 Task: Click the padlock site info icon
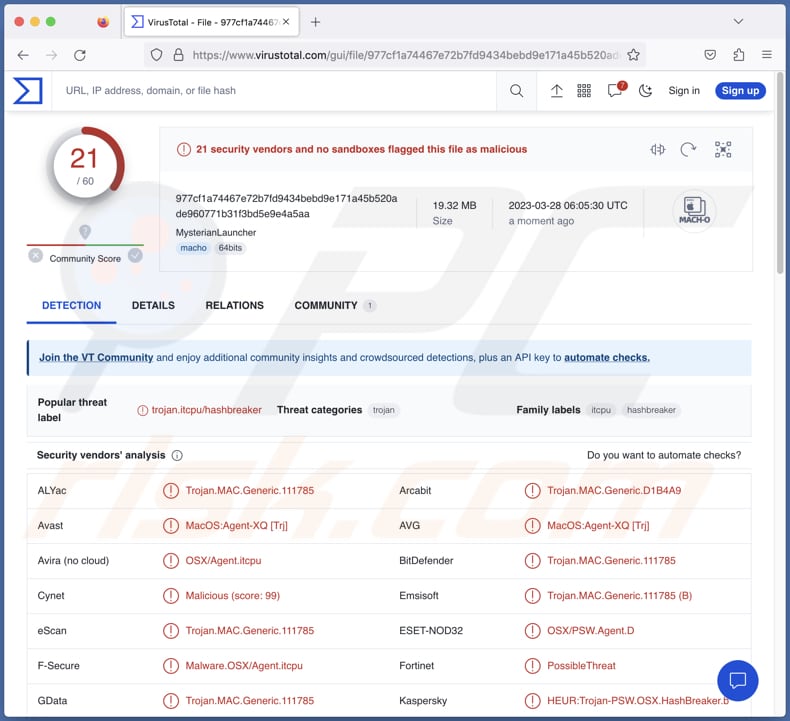click(178, 55)
